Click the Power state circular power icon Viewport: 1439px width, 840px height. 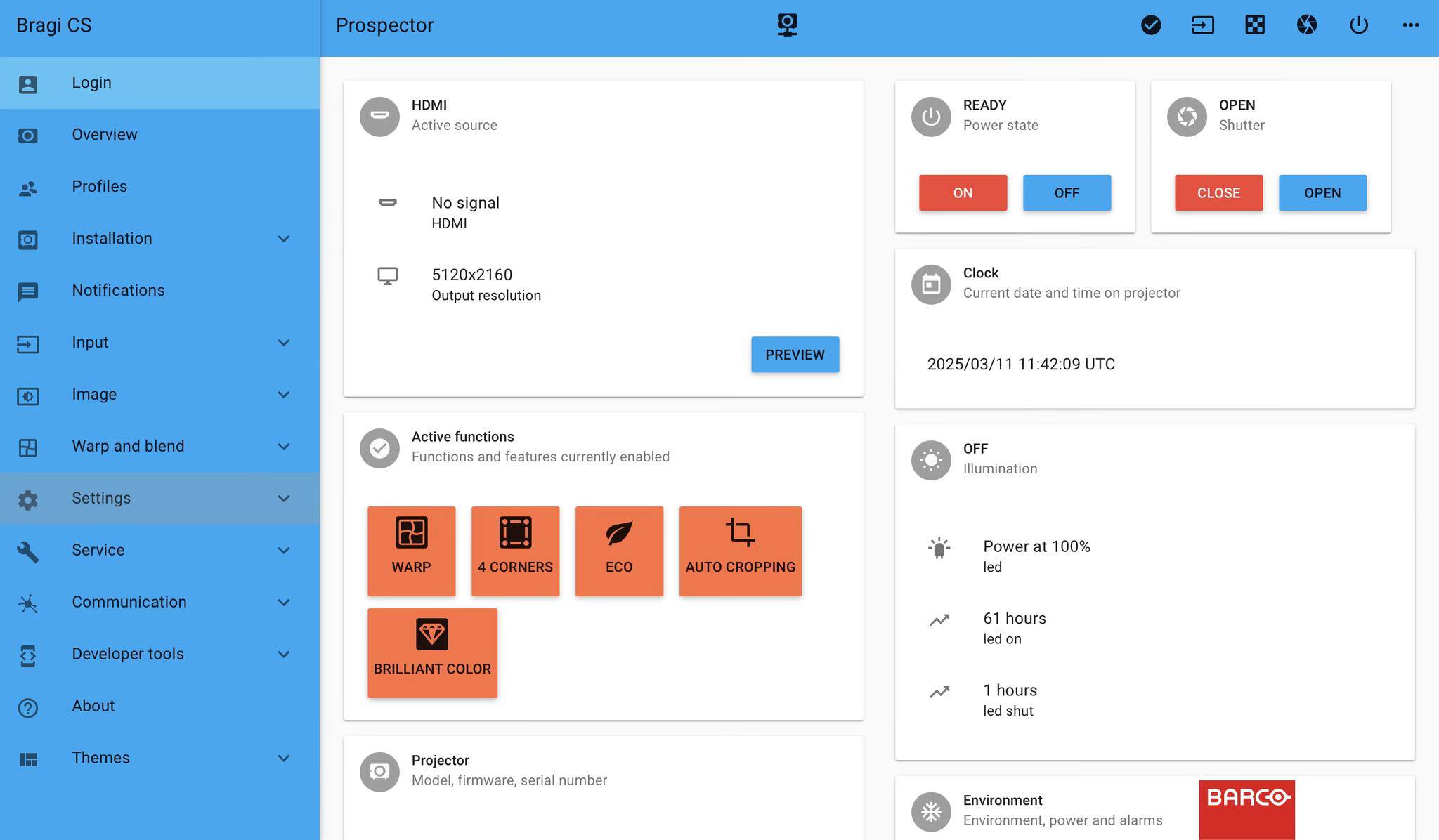tap(931, 117)
